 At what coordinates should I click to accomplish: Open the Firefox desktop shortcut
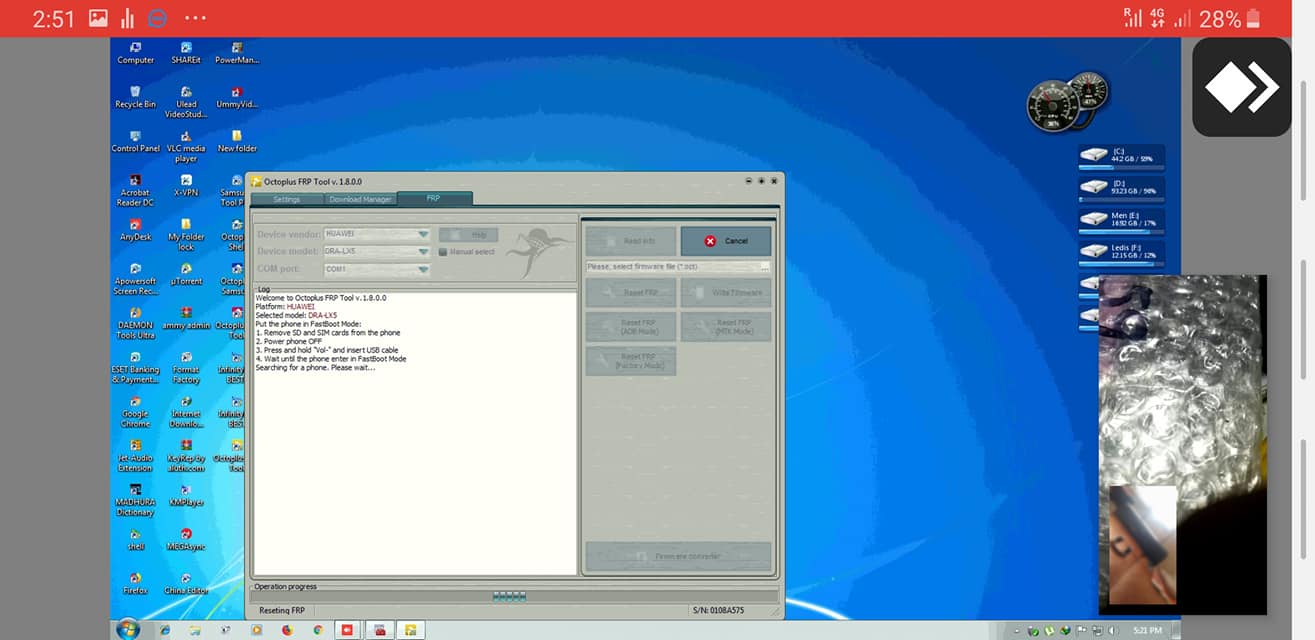(x=135, y=582)
